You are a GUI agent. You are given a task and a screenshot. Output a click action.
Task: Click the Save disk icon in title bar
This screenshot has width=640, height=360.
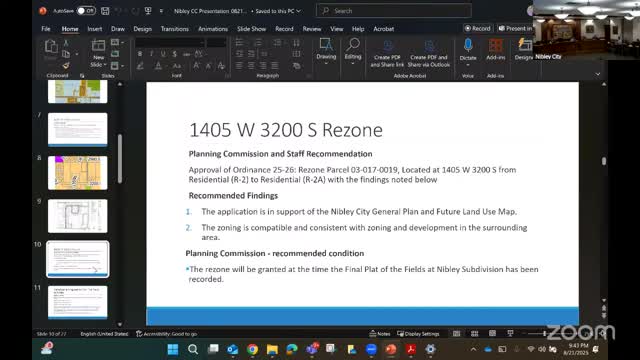[105, 11]
